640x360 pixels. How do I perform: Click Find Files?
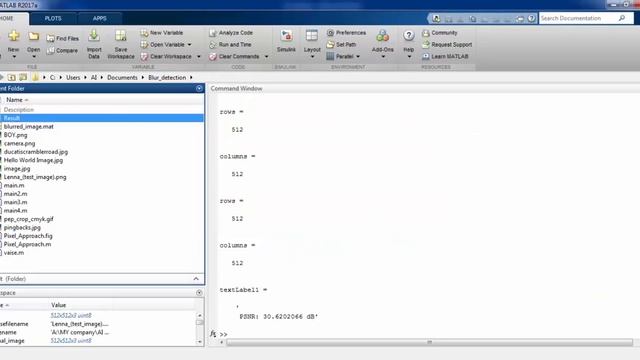pos(62,38)
